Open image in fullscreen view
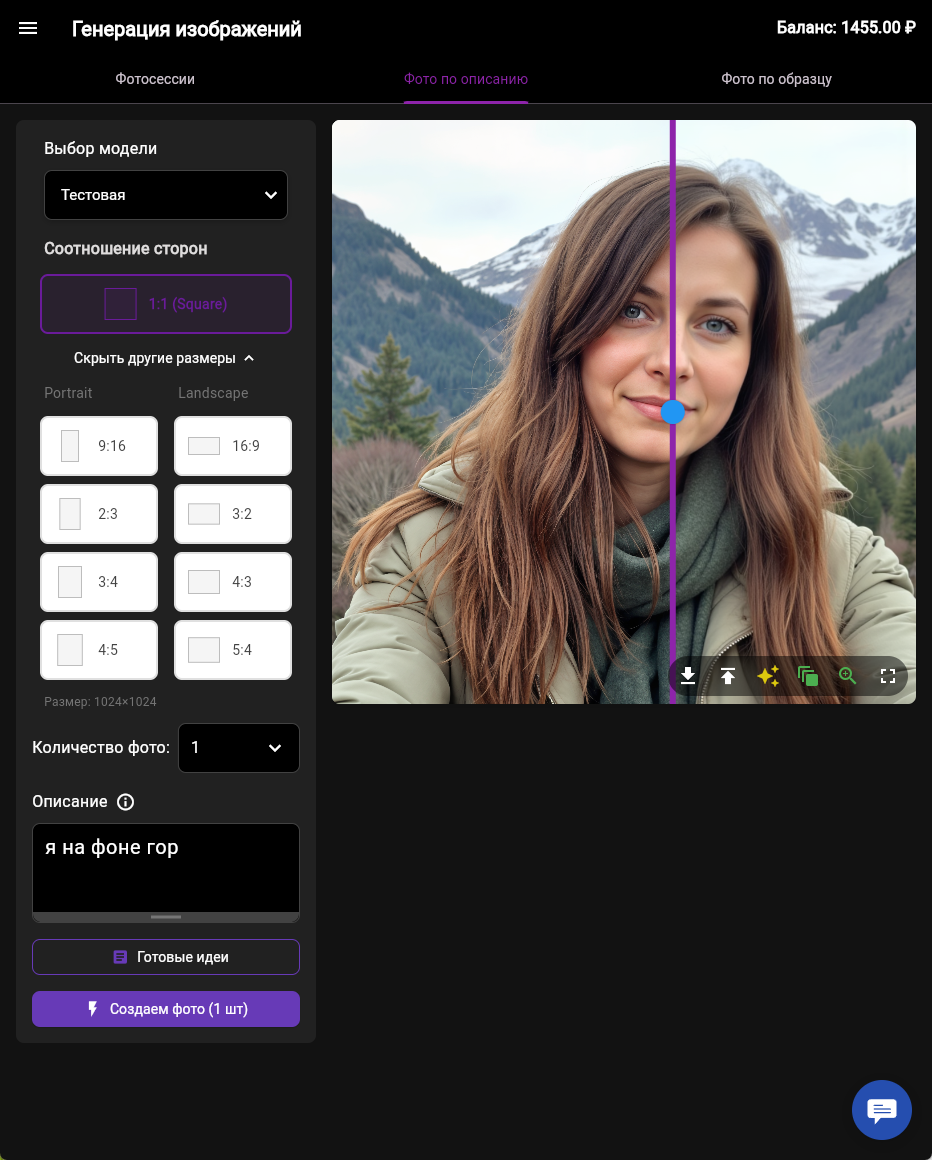 (888, 676)
